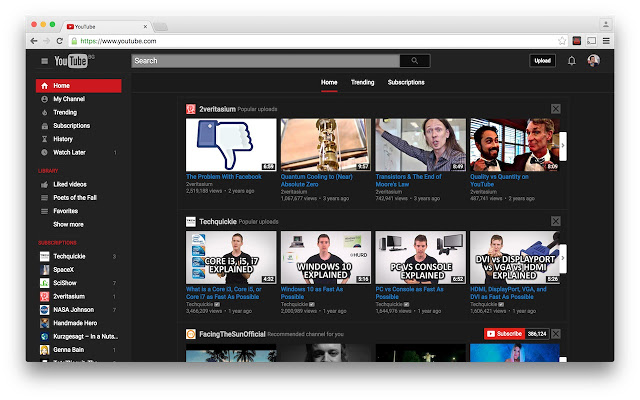Click the Upload button
Viewport: 640px width, 400px height.
(x=542, y=61)
